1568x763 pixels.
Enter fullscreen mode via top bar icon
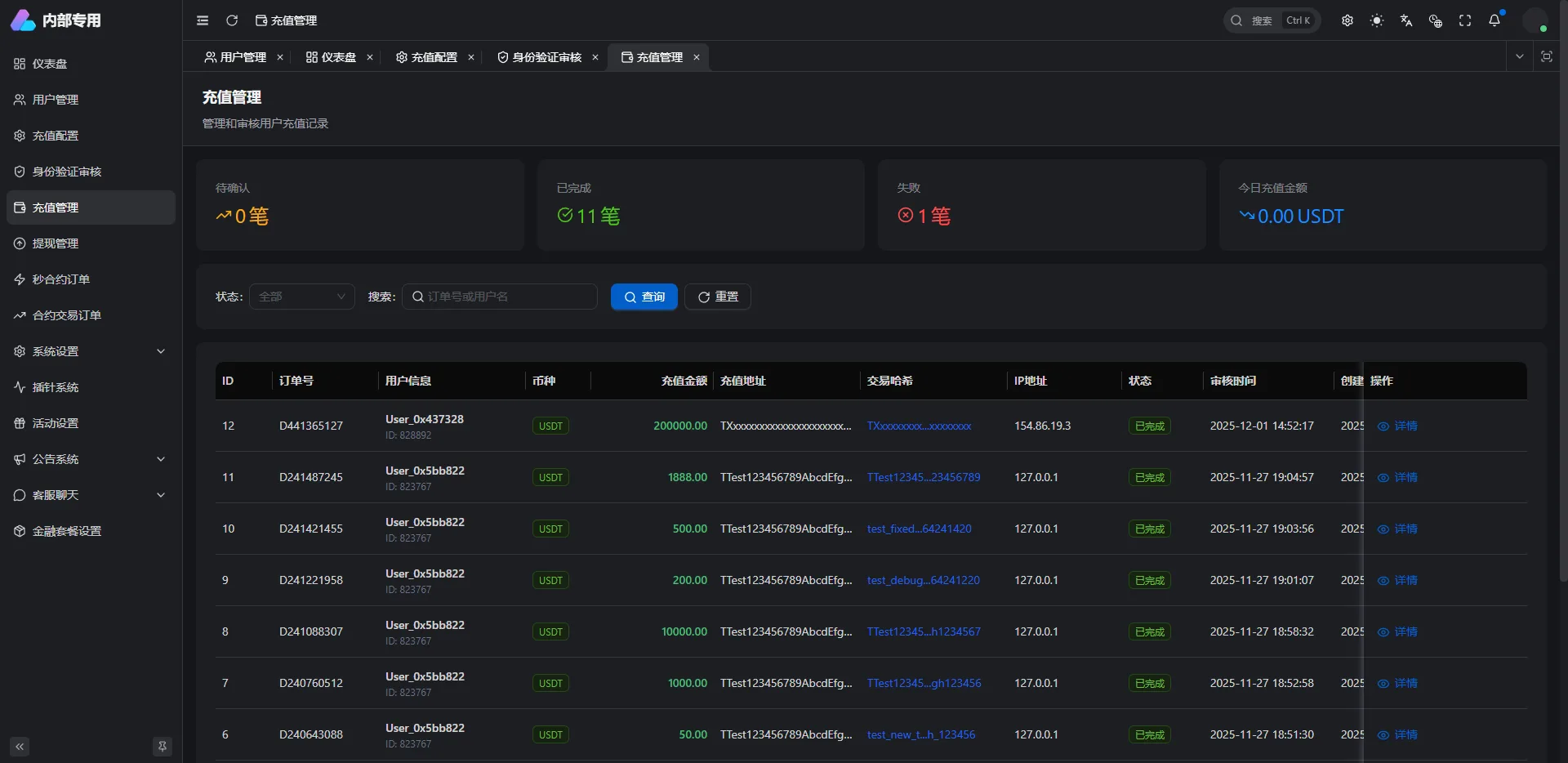tap(1465, 20)
